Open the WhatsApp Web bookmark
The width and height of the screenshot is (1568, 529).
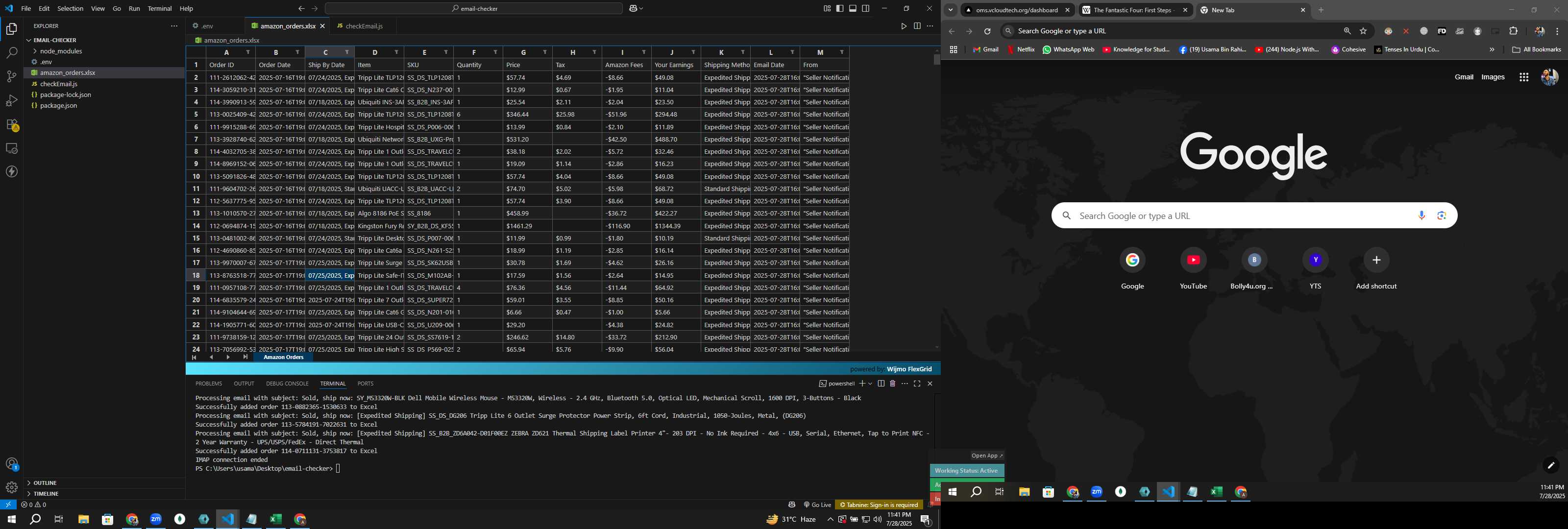click(x=1068, y=50)
